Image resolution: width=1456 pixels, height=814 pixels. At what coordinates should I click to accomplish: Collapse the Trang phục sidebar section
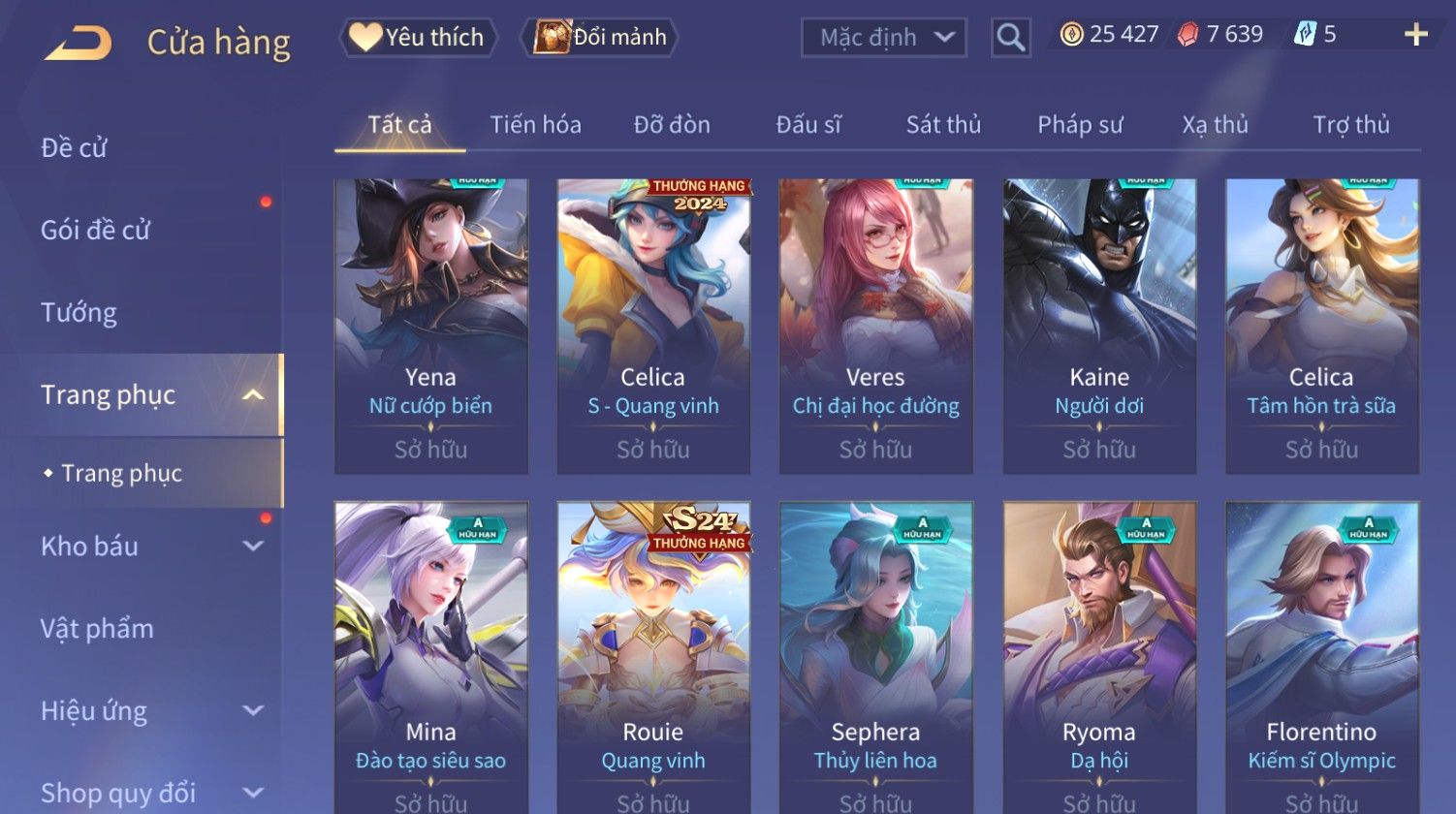252,395
